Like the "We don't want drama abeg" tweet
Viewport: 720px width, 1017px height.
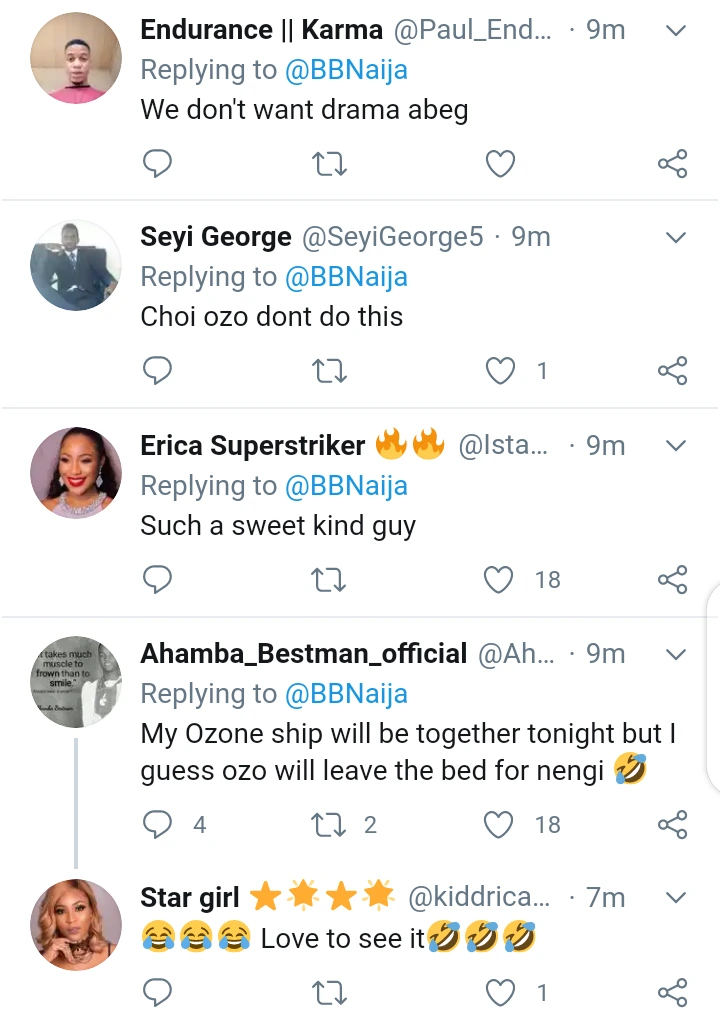(x=499, y=163)
